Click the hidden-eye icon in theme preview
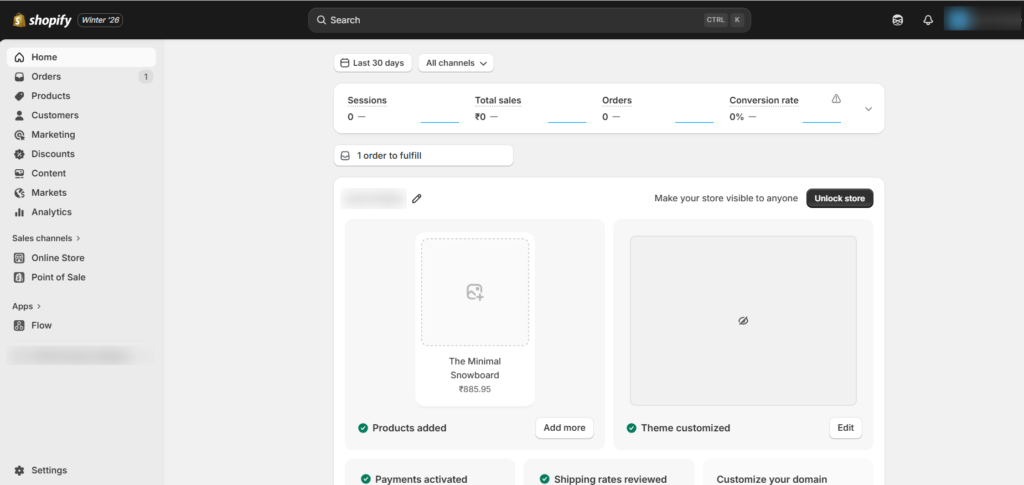This screenshot has width=1024, height=485. tap(743, 321)
